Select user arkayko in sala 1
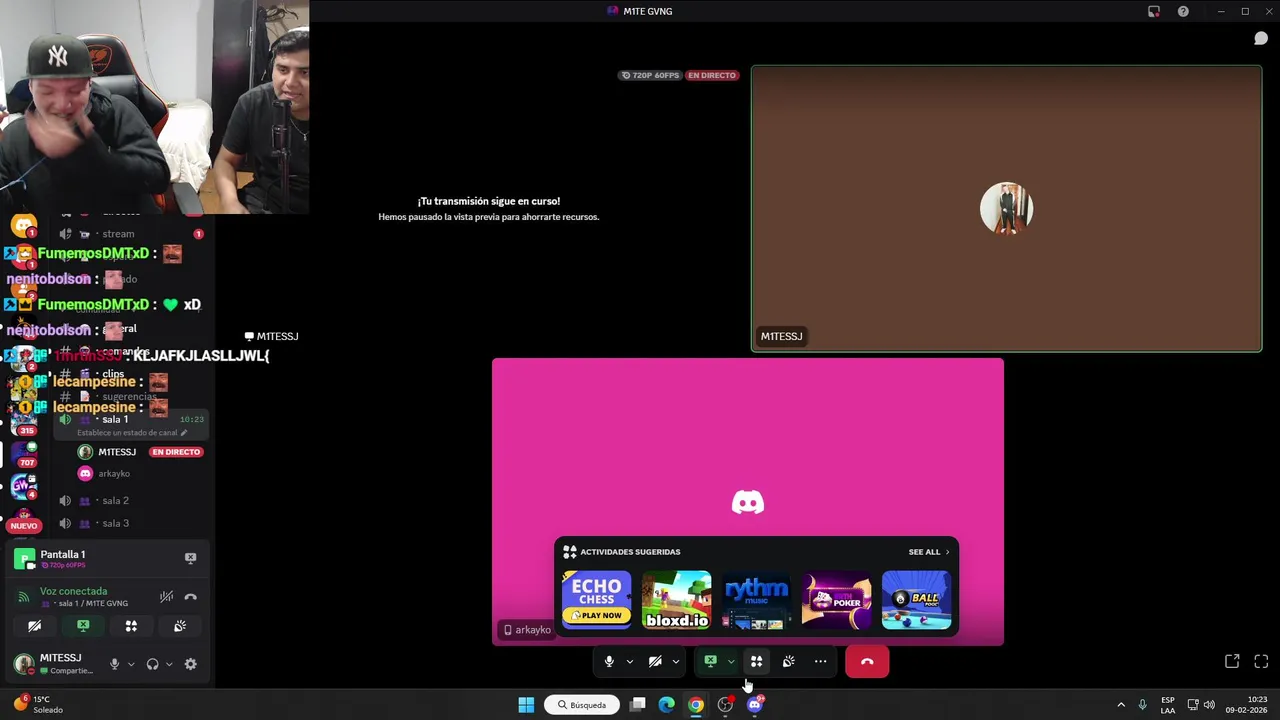This screenshot has height=720, width=1280. (x=114, y=473)
